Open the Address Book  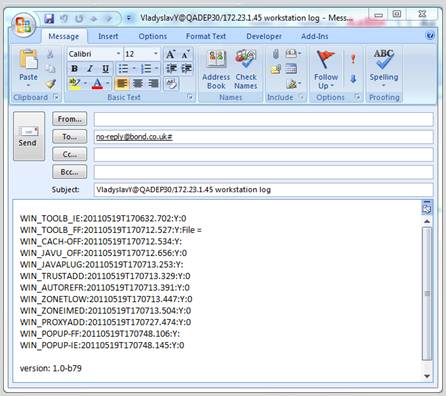(x=216, y=69)
